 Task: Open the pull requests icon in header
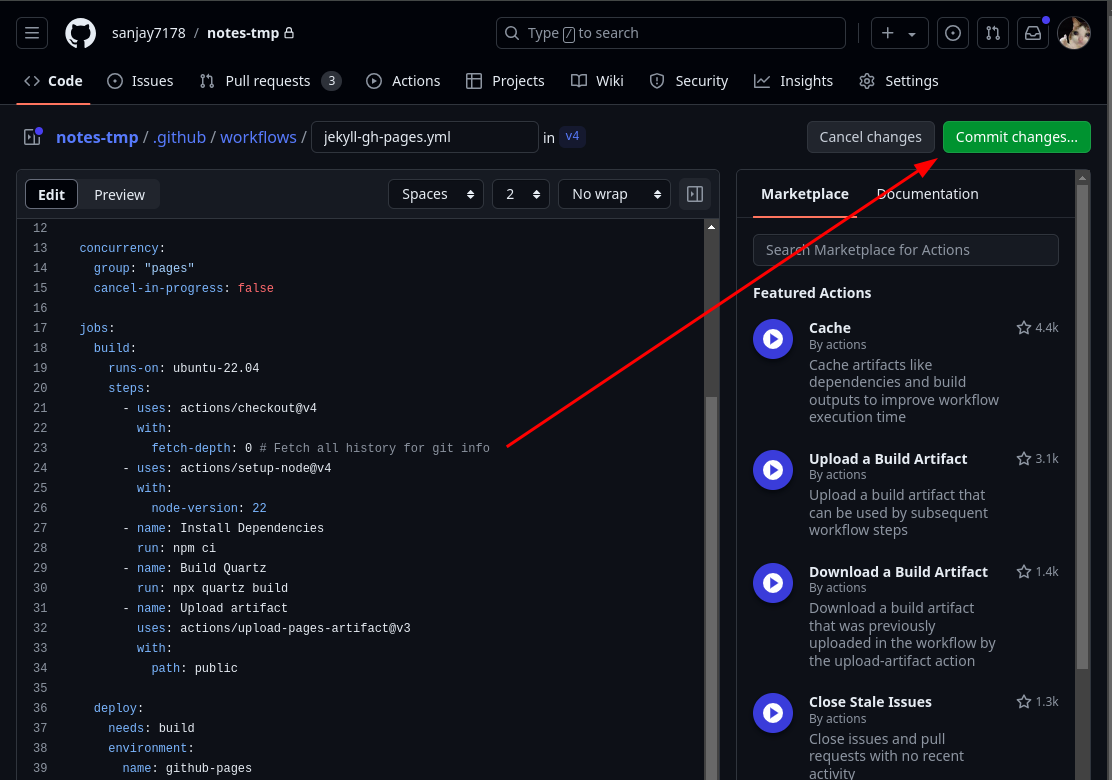(x=993, y=33)
